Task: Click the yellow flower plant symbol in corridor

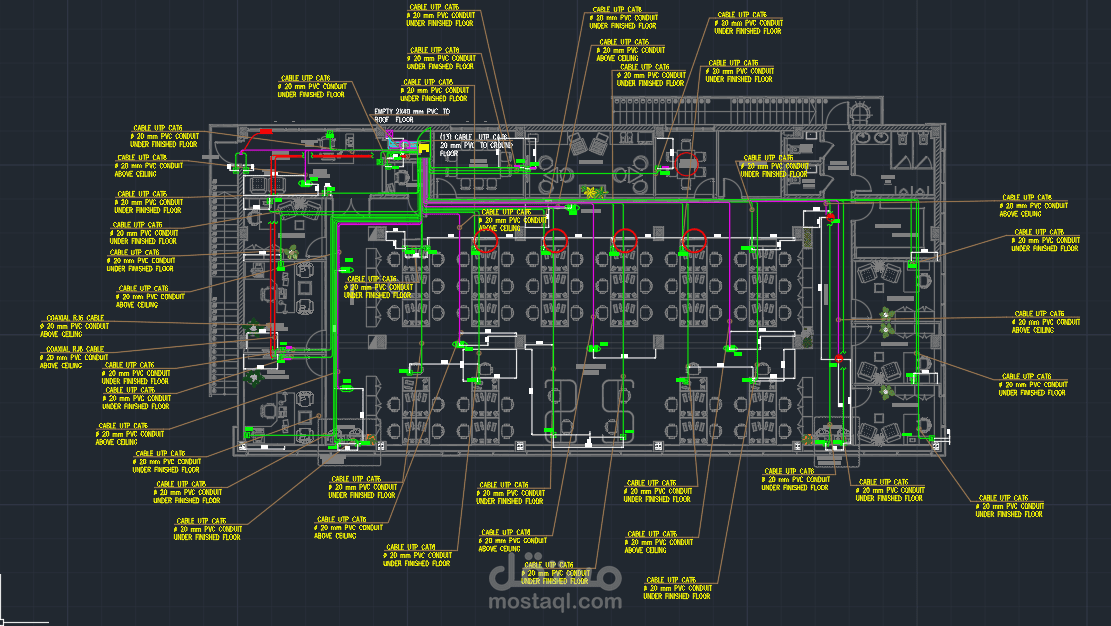Action: 592,192
